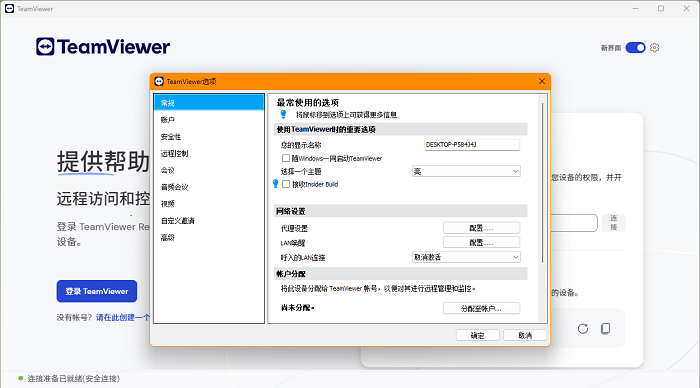Switch to 远程控制 options

point(209,154)
